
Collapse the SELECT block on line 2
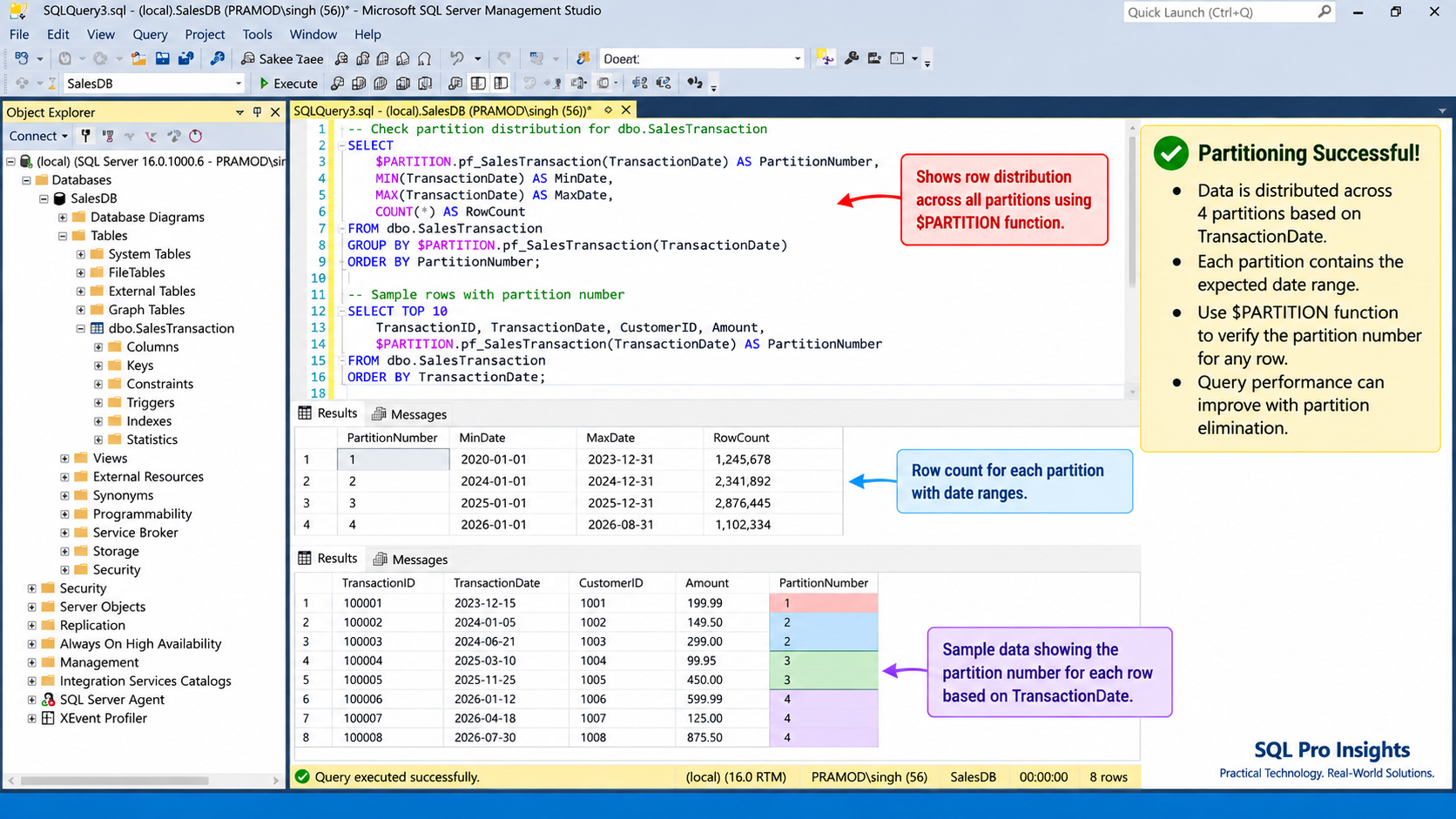[x=341, y=145]
